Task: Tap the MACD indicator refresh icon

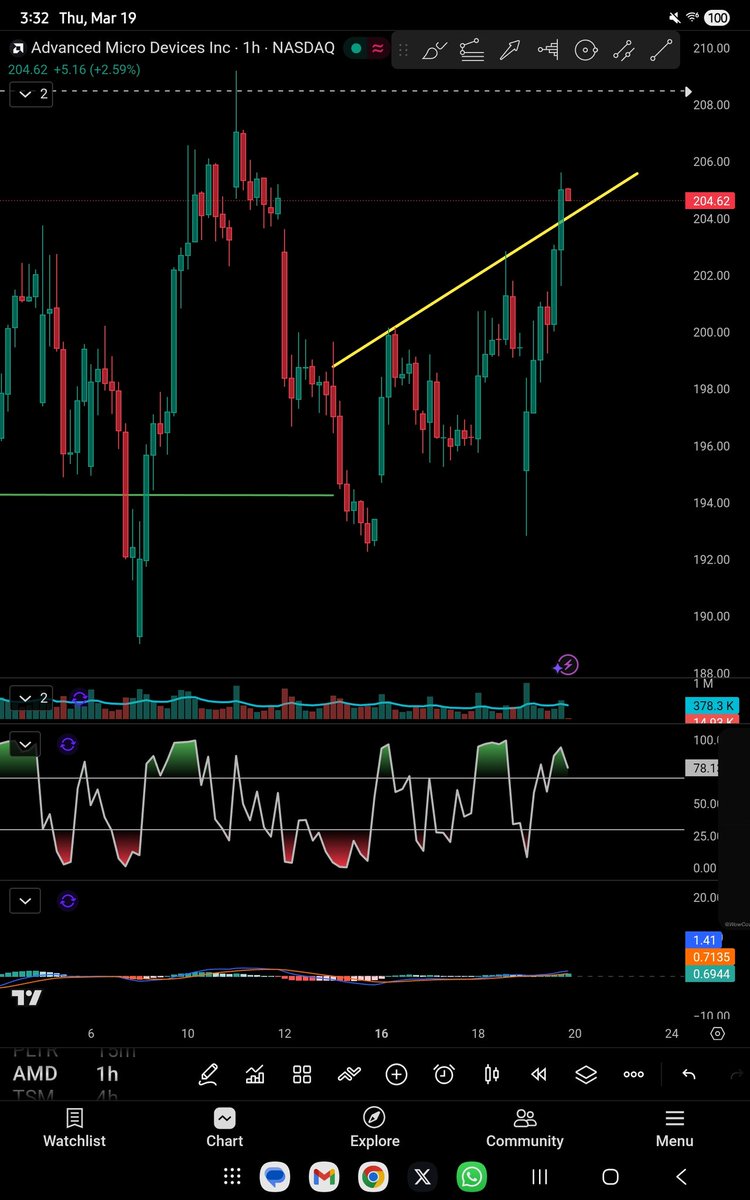Action: pos(68,901)
